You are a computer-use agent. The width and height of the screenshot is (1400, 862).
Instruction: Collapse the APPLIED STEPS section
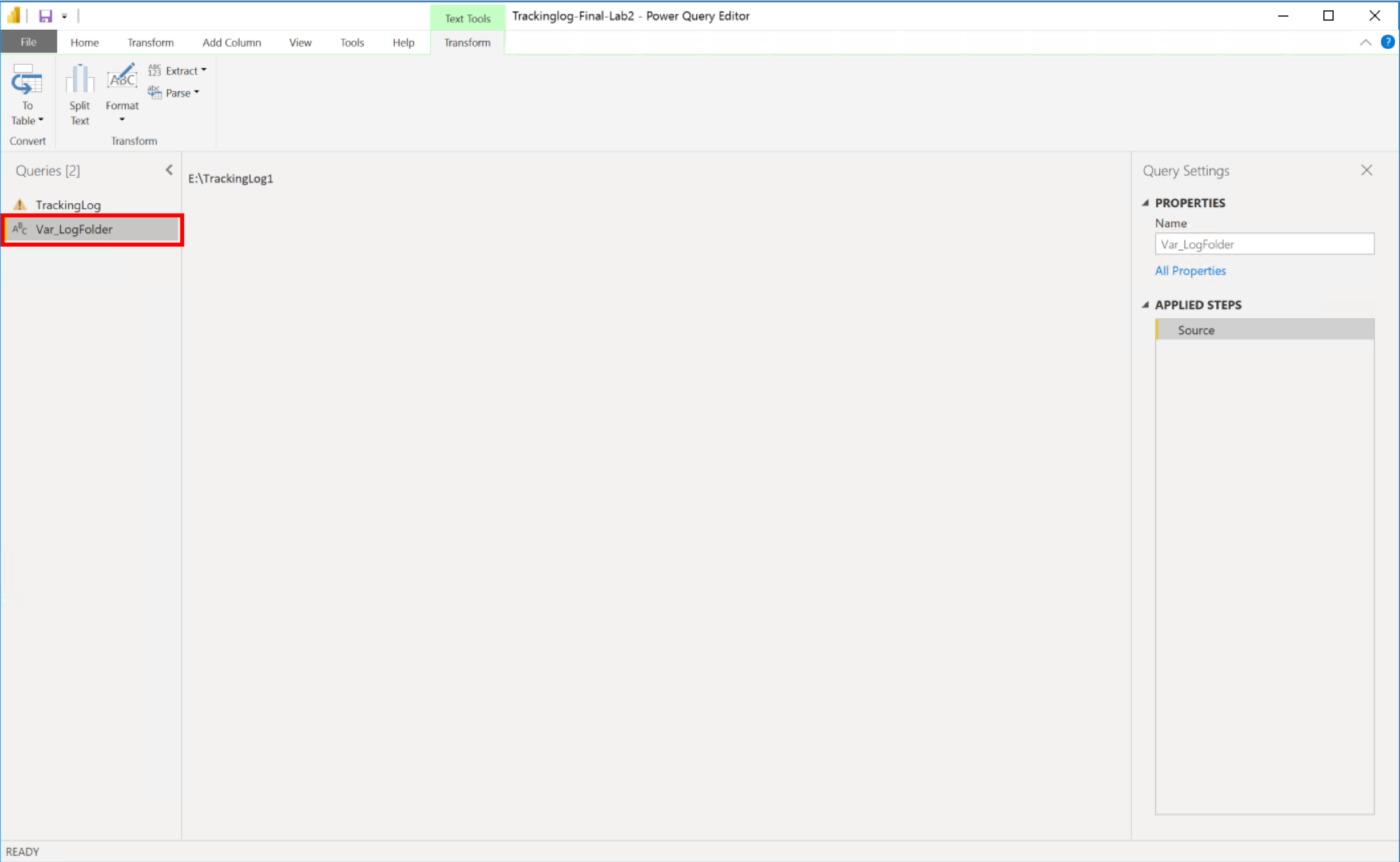[x=1147, y=305]
